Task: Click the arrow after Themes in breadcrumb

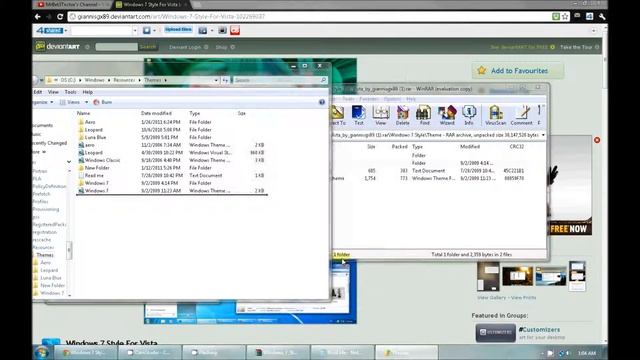Action: point(165,80)
